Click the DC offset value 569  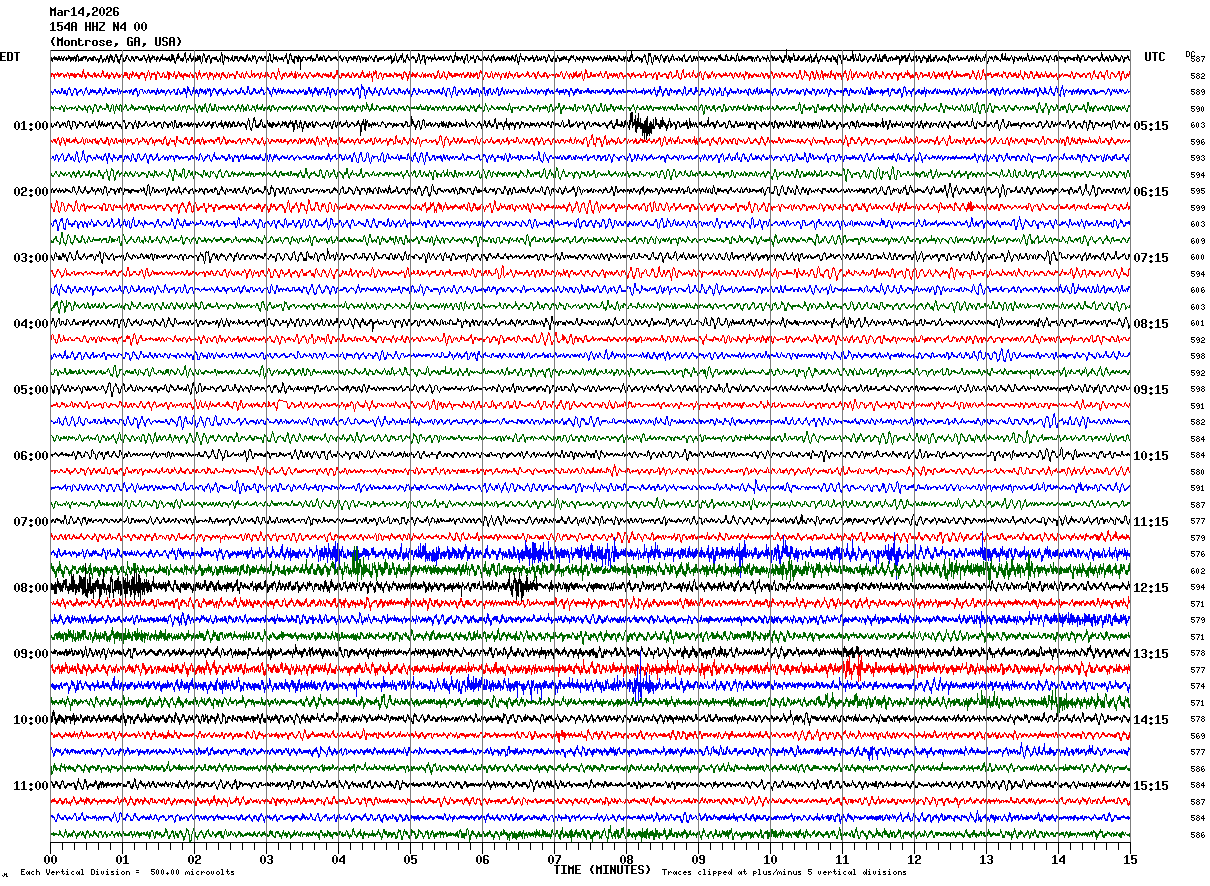tap(1197, 736)
